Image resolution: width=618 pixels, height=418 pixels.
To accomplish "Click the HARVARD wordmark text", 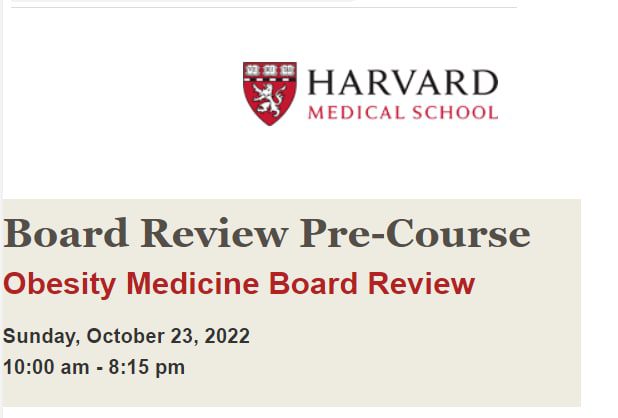I will [x=402, y=82].
